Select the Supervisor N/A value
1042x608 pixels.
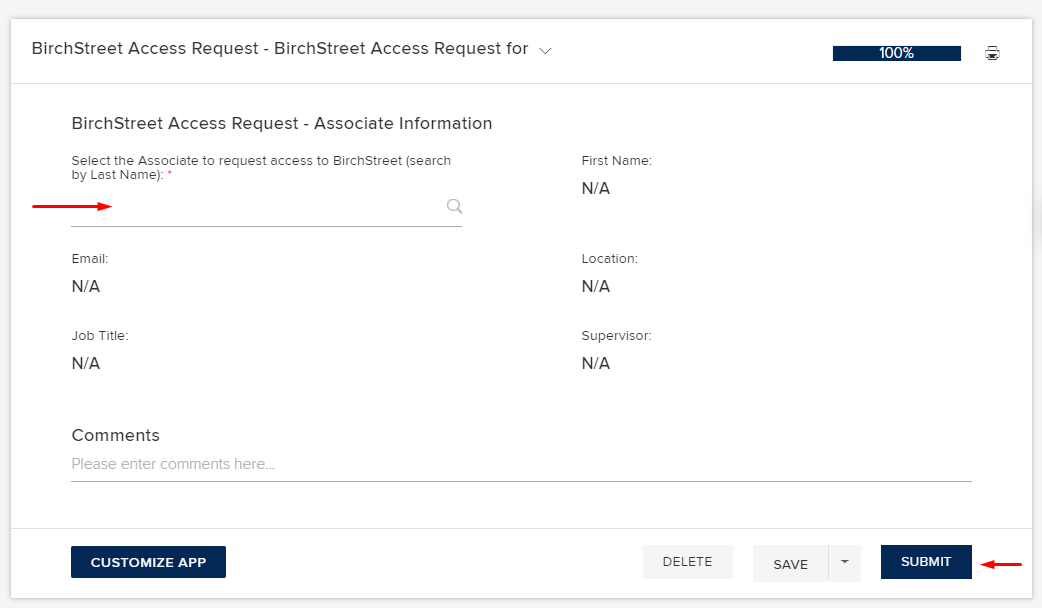pyautogui.click(x=596, y=363)
